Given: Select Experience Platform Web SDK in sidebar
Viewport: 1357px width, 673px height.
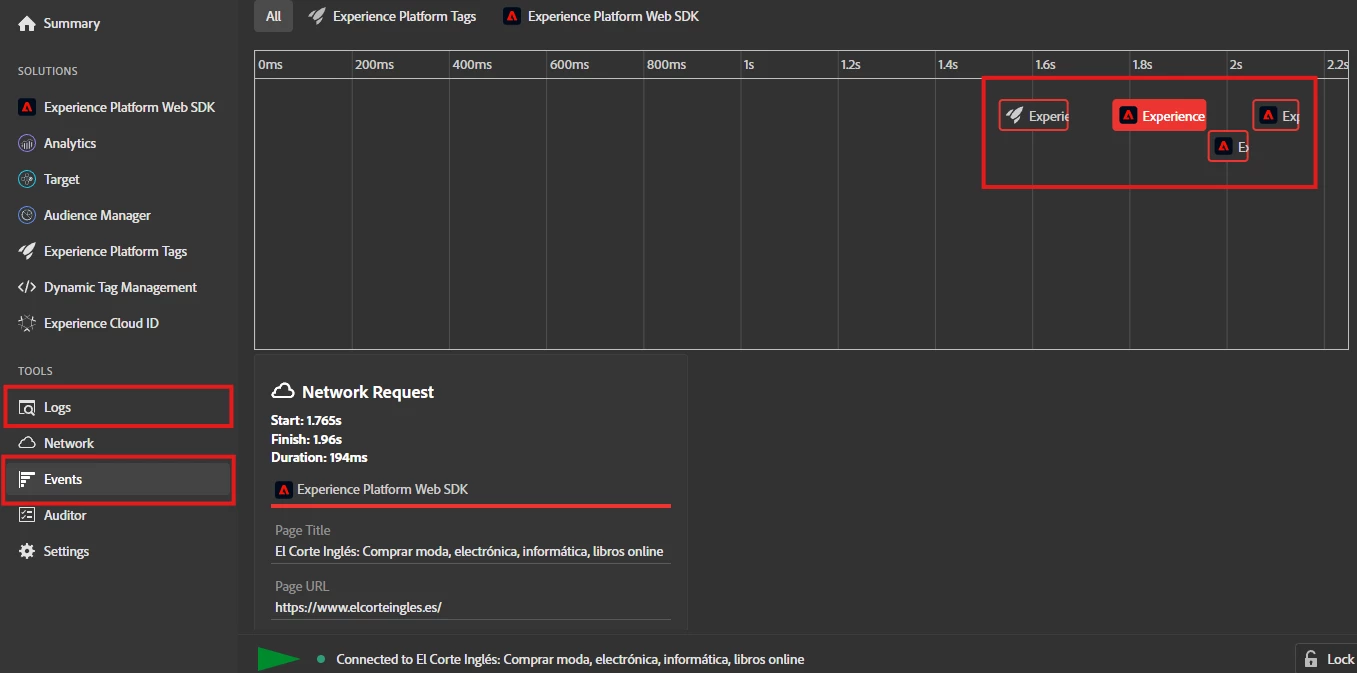Looking at the screenshot, I should (x=118, y=107).
